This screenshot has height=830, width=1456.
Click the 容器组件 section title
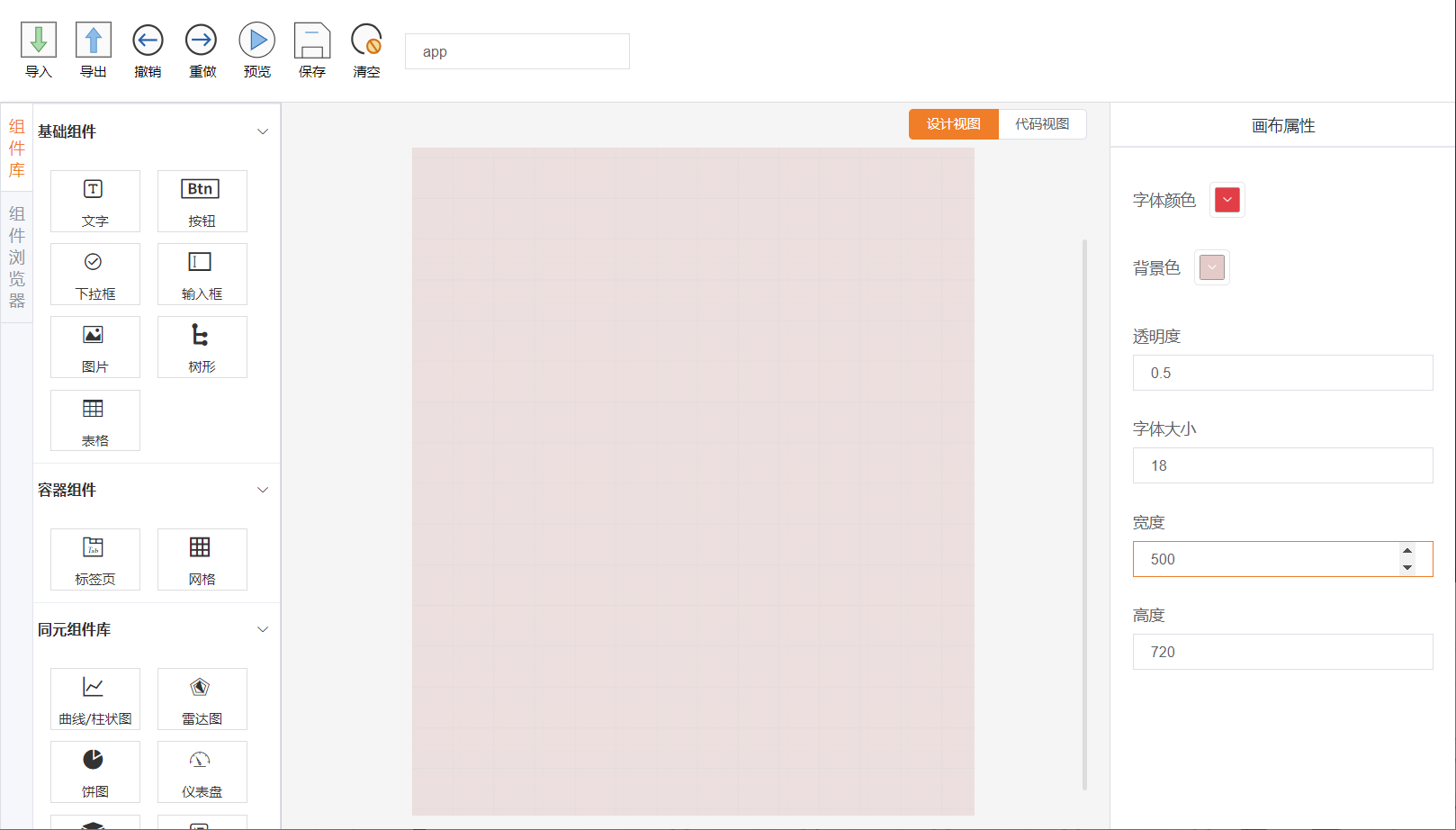point(67,490)
